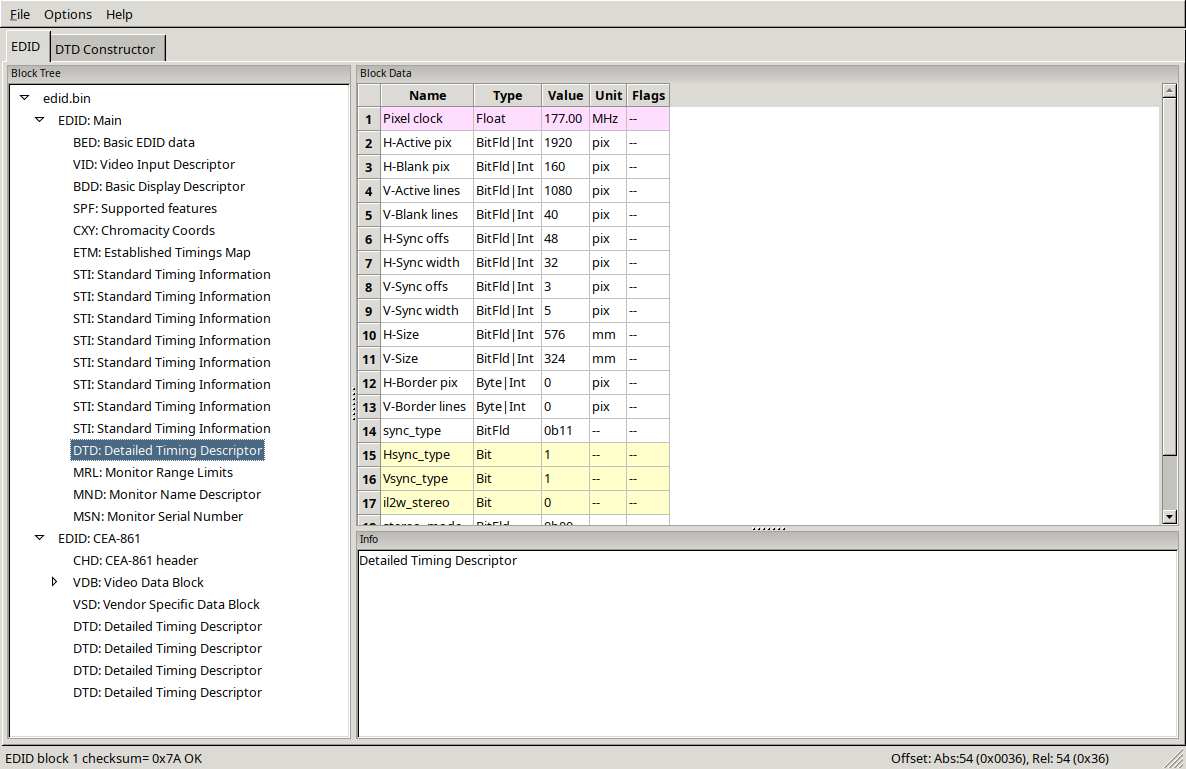Click inside the Info text area
Image resolution: width=1186 pixels, height=769 pixels.
click(767, 643)
